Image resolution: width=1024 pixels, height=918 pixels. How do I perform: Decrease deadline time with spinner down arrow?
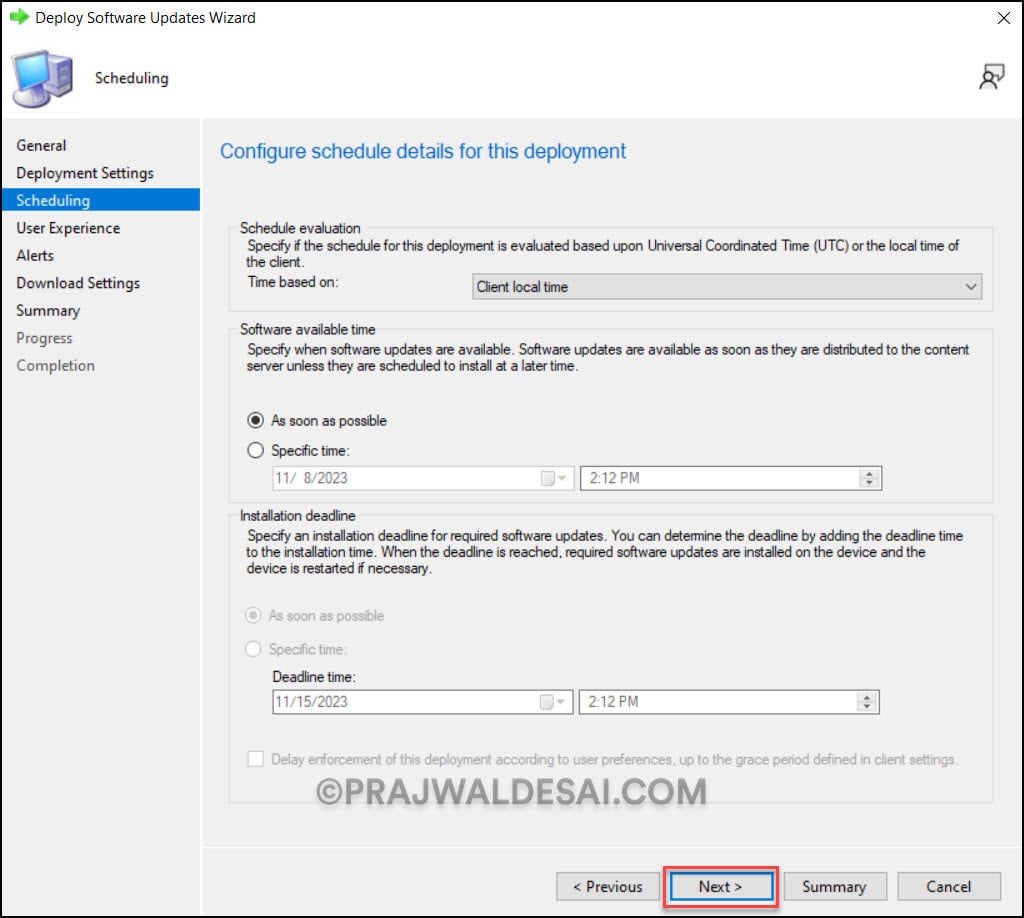point(867,706)
